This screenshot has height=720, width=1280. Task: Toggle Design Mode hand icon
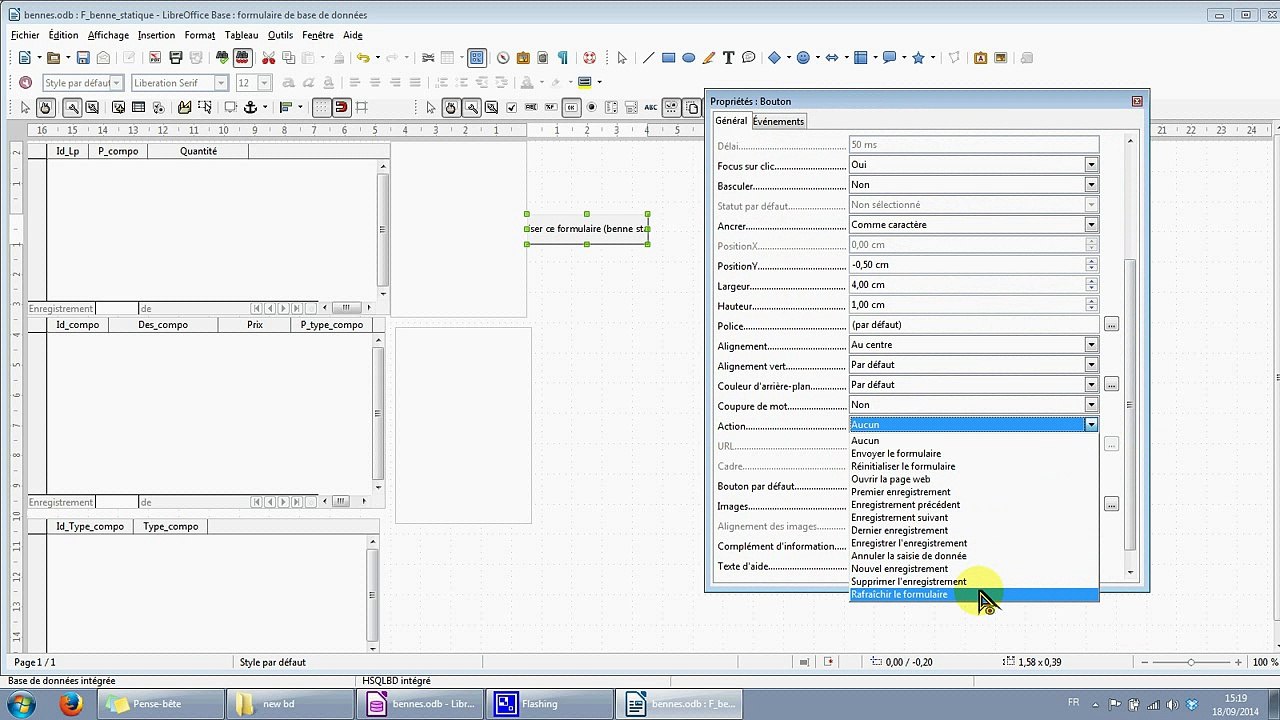point(45,107)
